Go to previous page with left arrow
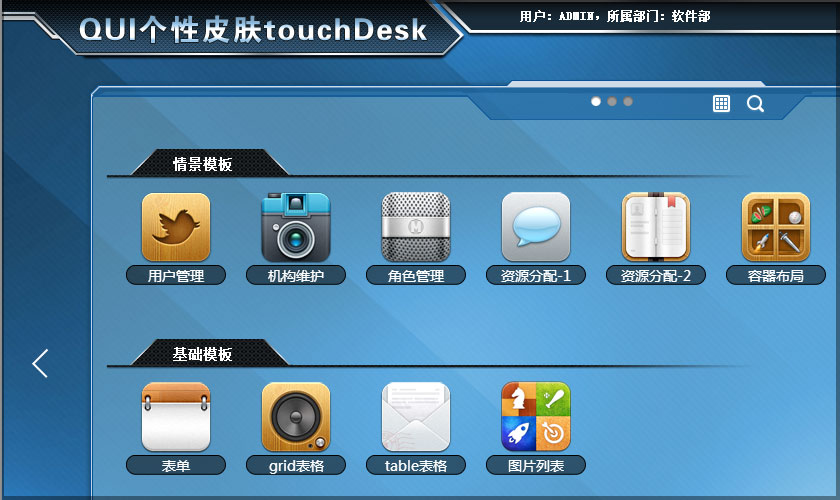 click(40, 363)
